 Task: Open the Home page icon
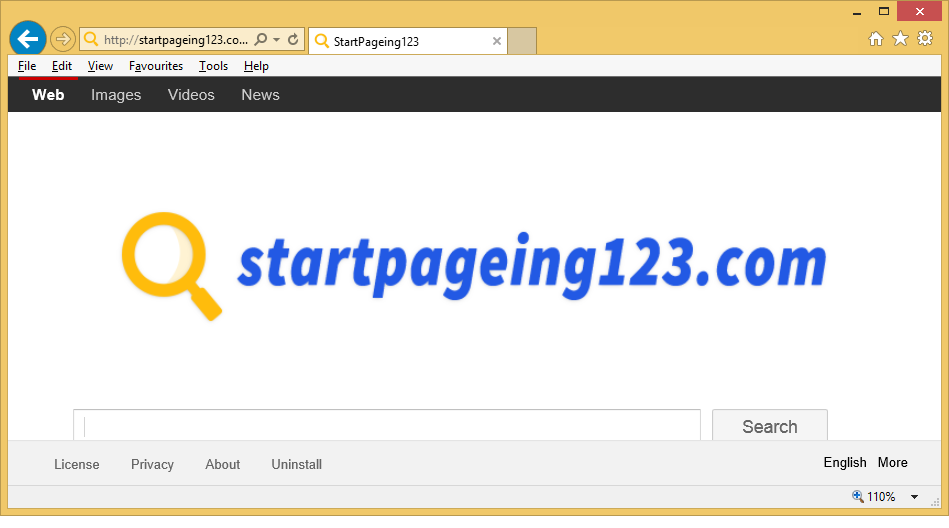[876, 39]
